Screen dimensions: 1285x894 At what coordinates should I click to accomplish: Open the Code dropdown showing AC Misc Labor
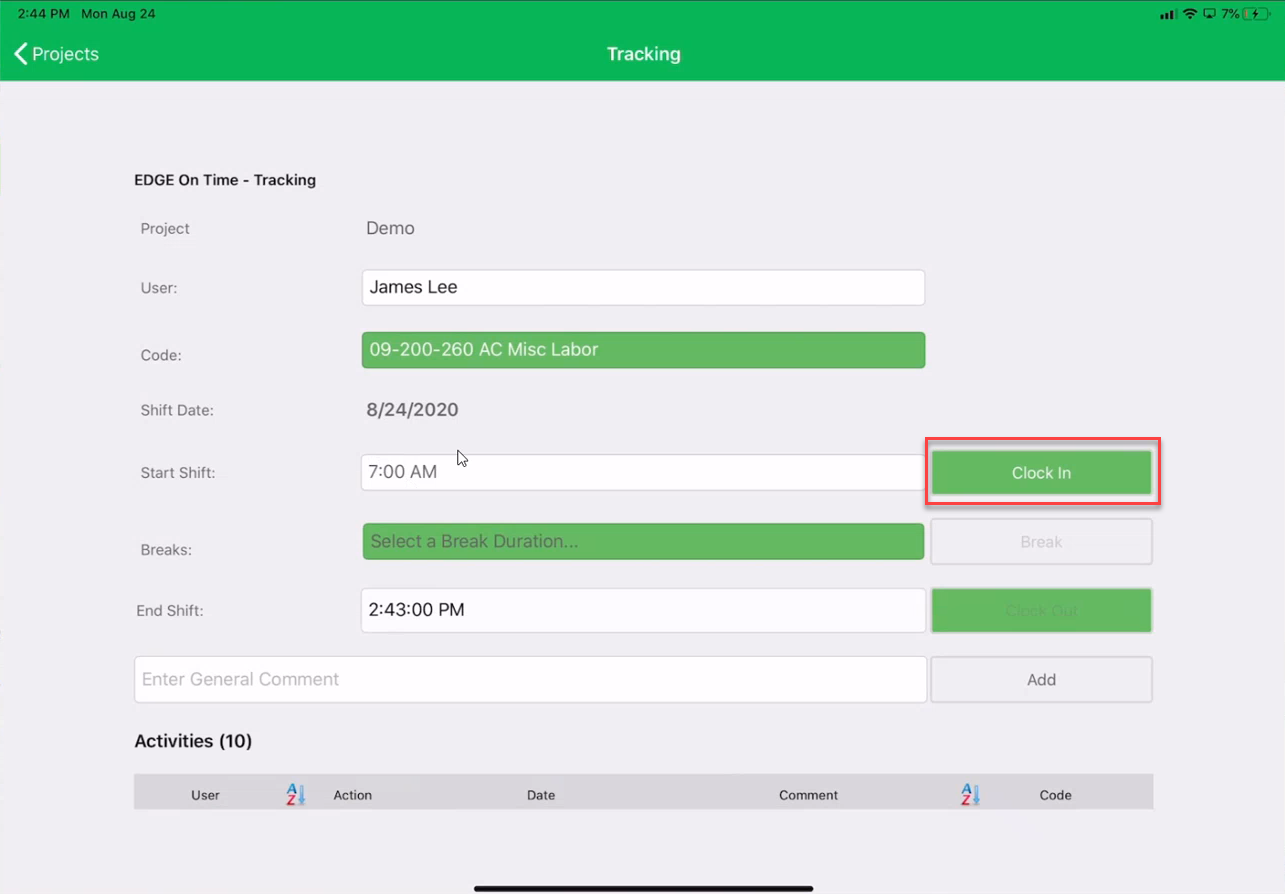coord(643,350)
